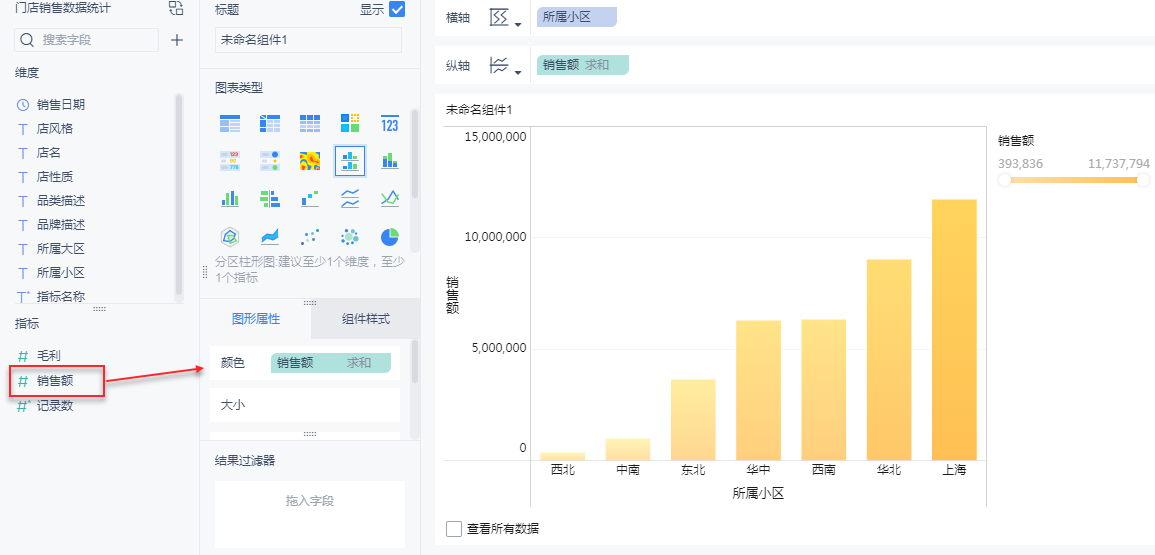Click the 搜索字段 search box
The image size is (1155, 555).
point(87,40)
